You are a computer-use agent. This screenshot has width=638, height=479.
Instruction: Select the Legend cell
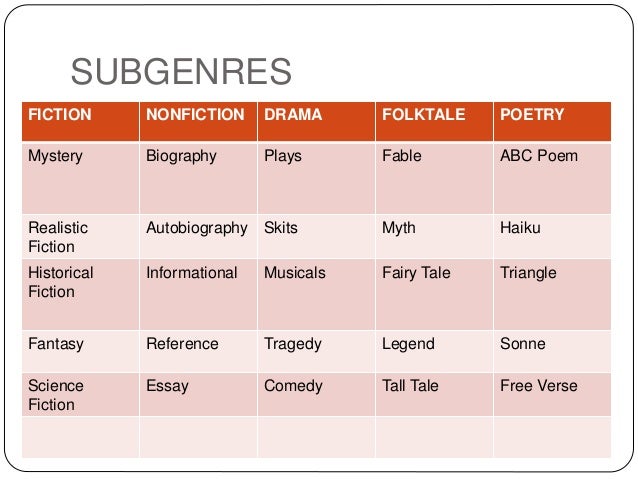[408, 344]
